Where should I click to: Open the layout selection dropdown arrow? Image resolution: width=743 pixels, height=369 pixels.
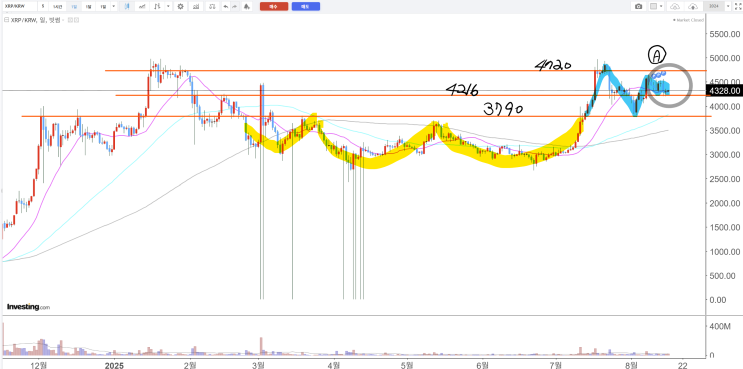click(x=661, y=6)
